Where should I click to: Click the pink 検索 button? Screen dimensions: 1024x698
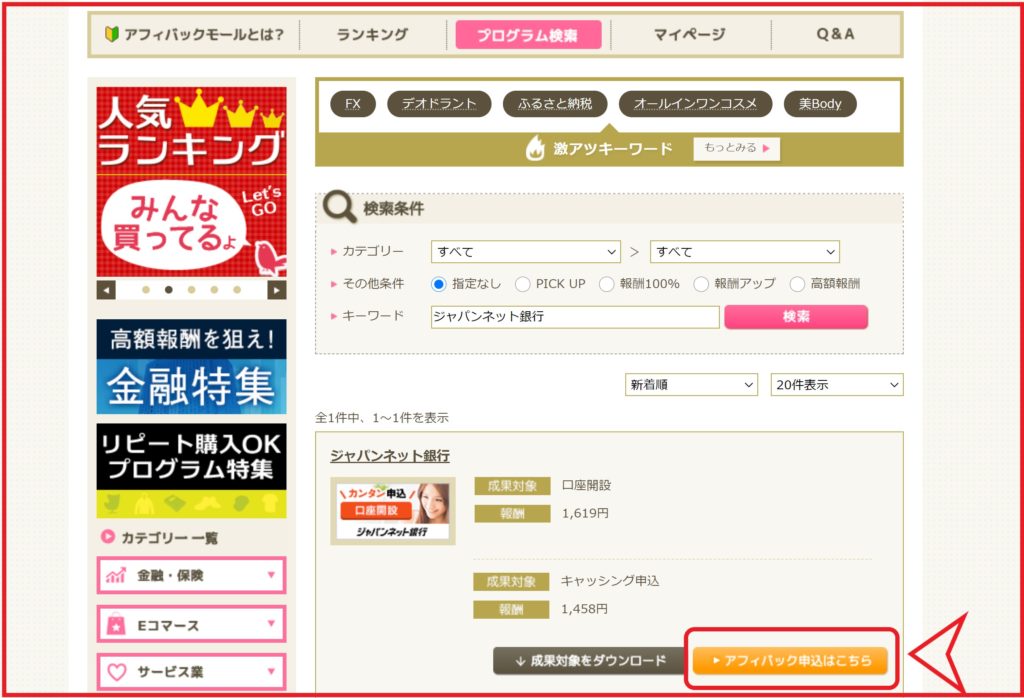[796, 317]
